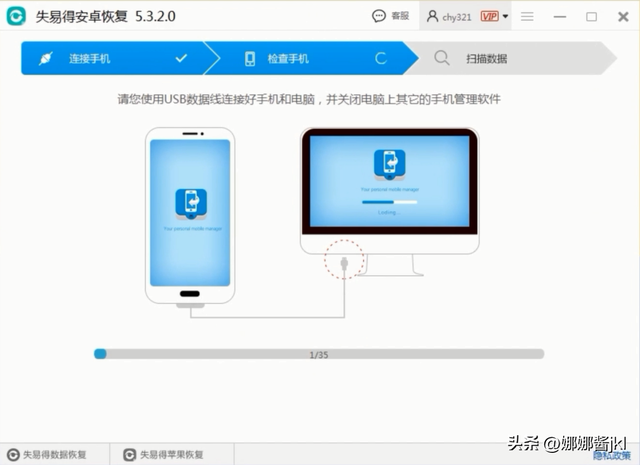Open customer service chat (客服)
Viewport: 640px width, 465px height.
coord(391,16)
